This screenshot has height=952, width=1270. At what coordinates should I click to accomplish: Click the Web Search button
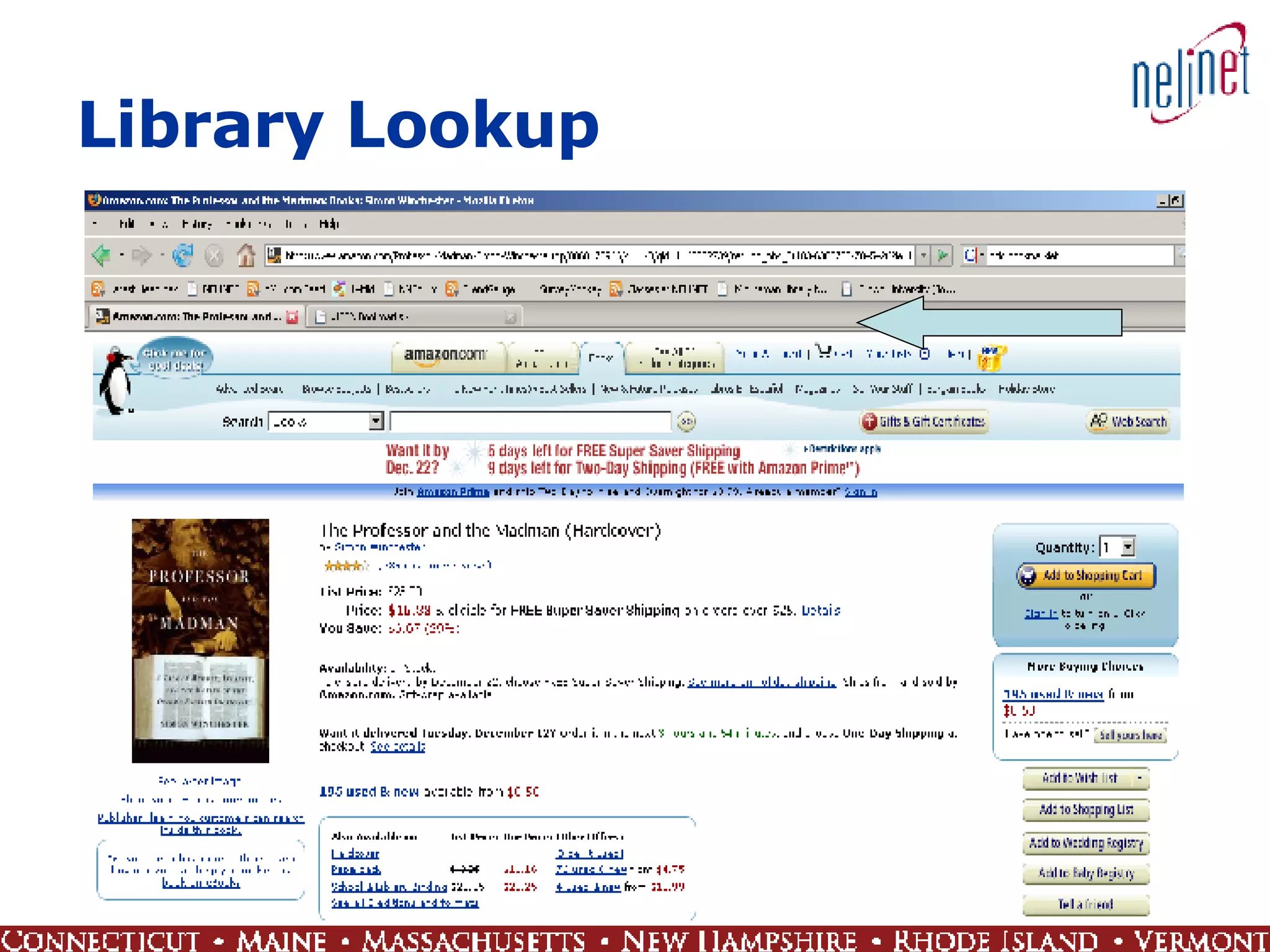1129,421
